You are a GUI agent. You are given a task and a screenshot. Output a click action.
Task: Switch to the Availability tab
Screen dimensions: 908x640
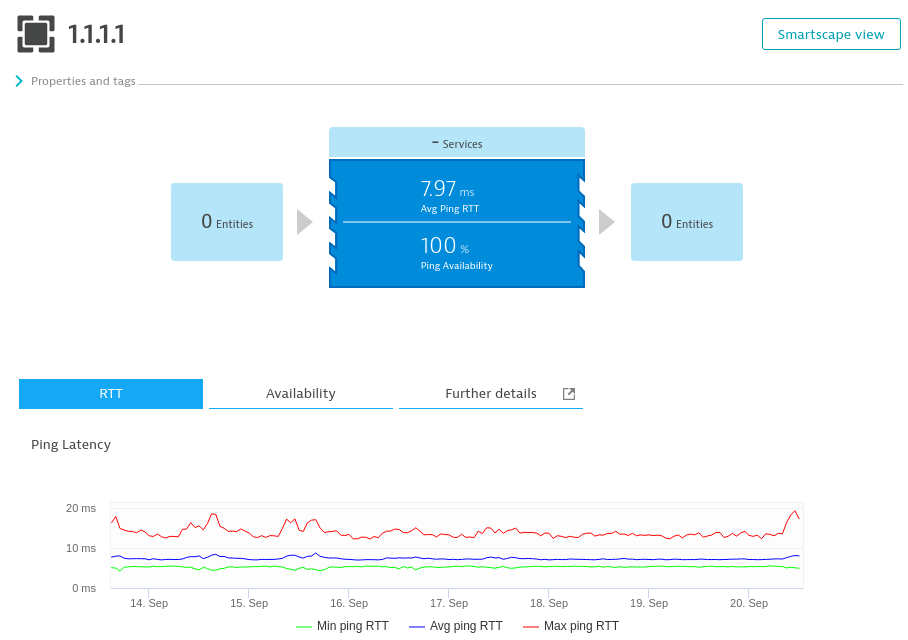300,394
